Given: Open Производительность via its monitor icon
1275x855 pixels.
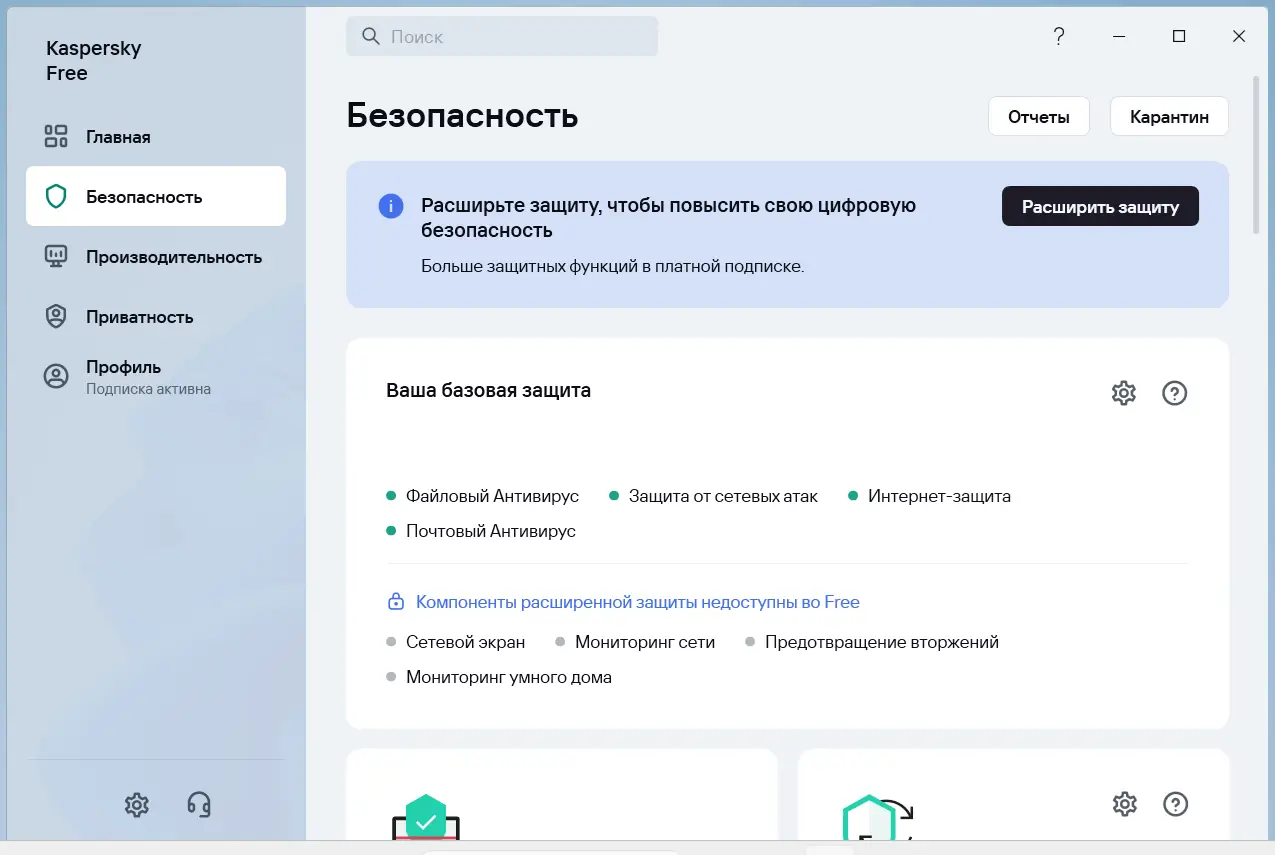Looking at the screenshot, I should coord(54,257).
